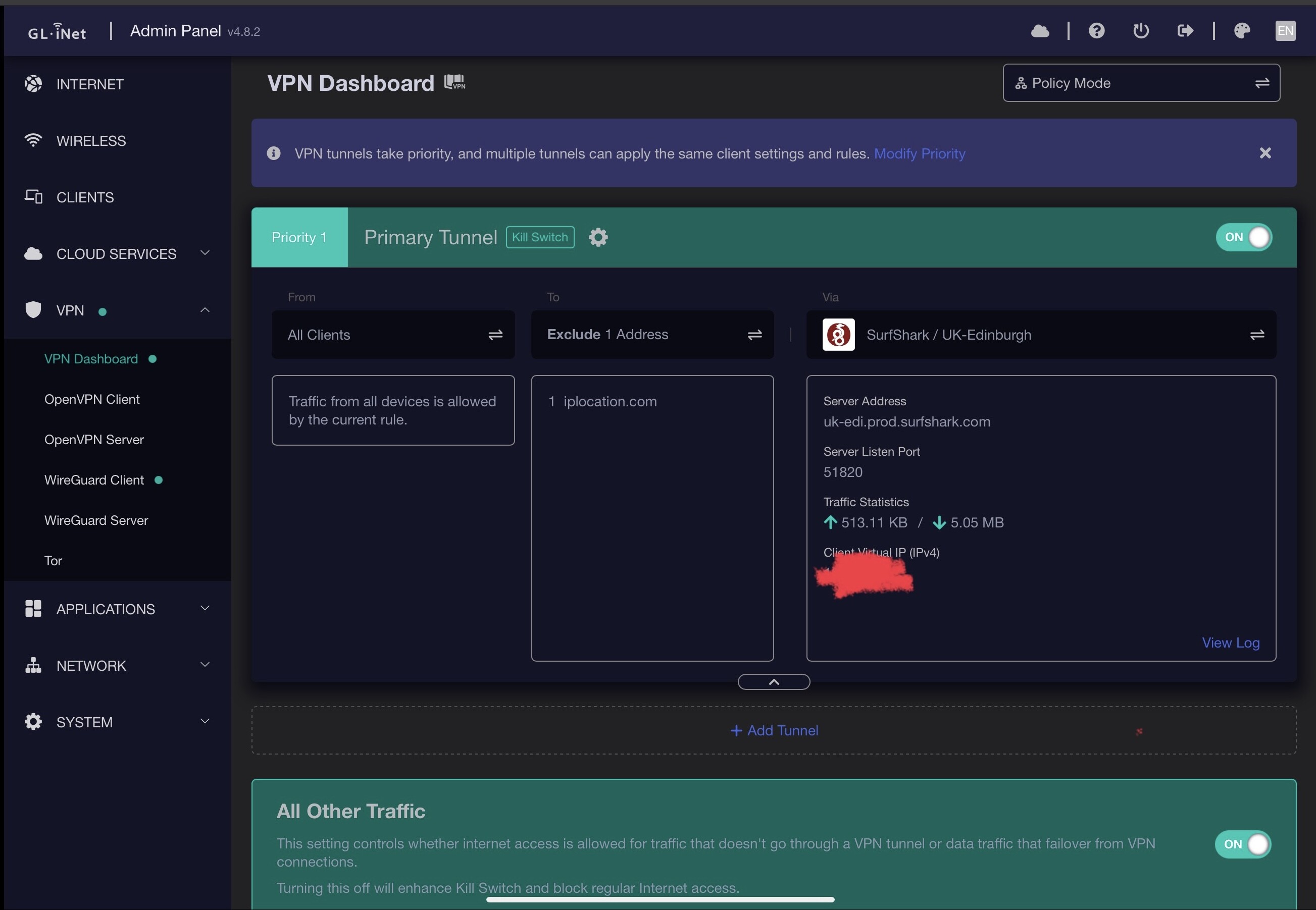The height and width of the screenshot is (910, 1316).
Task: Go to the Clients section
Action: click(x=85, y=197)
